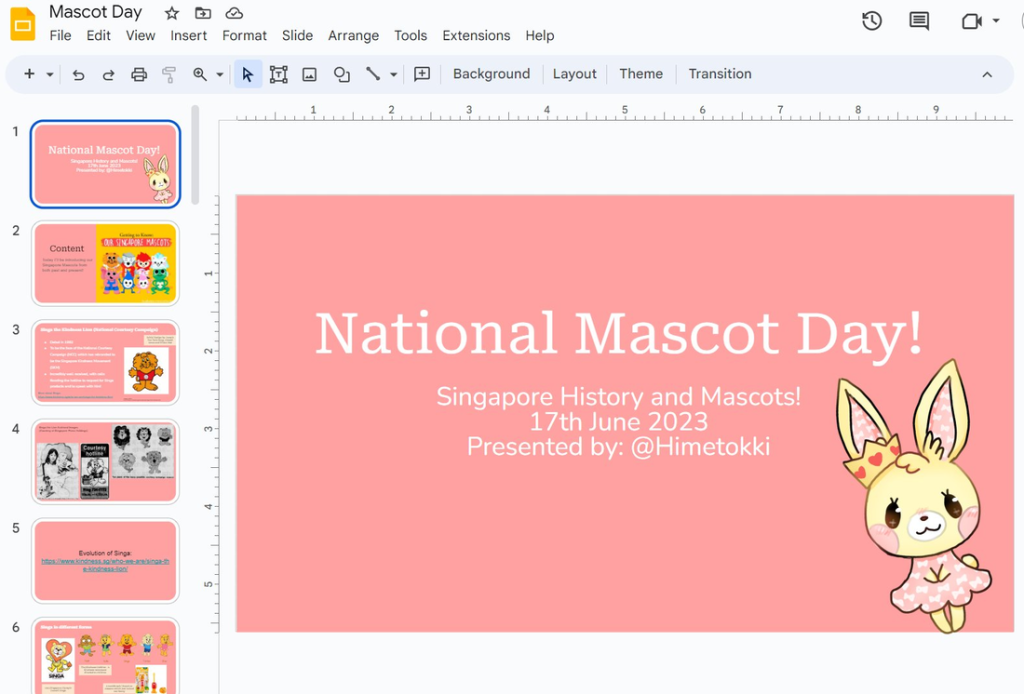Screen dimensions: 1024x694
Task: Open the Arrange menu
Action: [353, 35]
